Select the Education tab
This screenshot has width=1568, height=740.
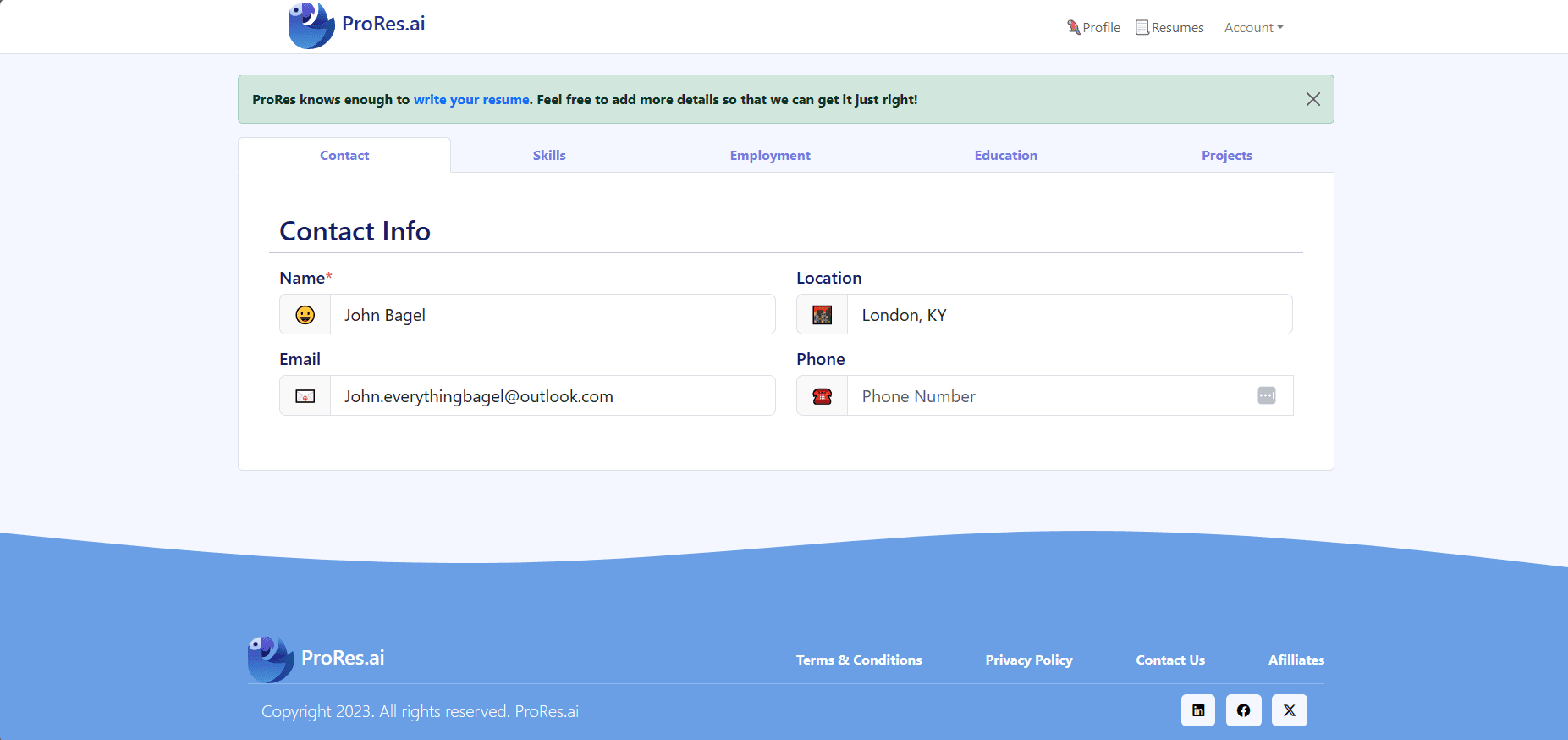point(1005,156)
